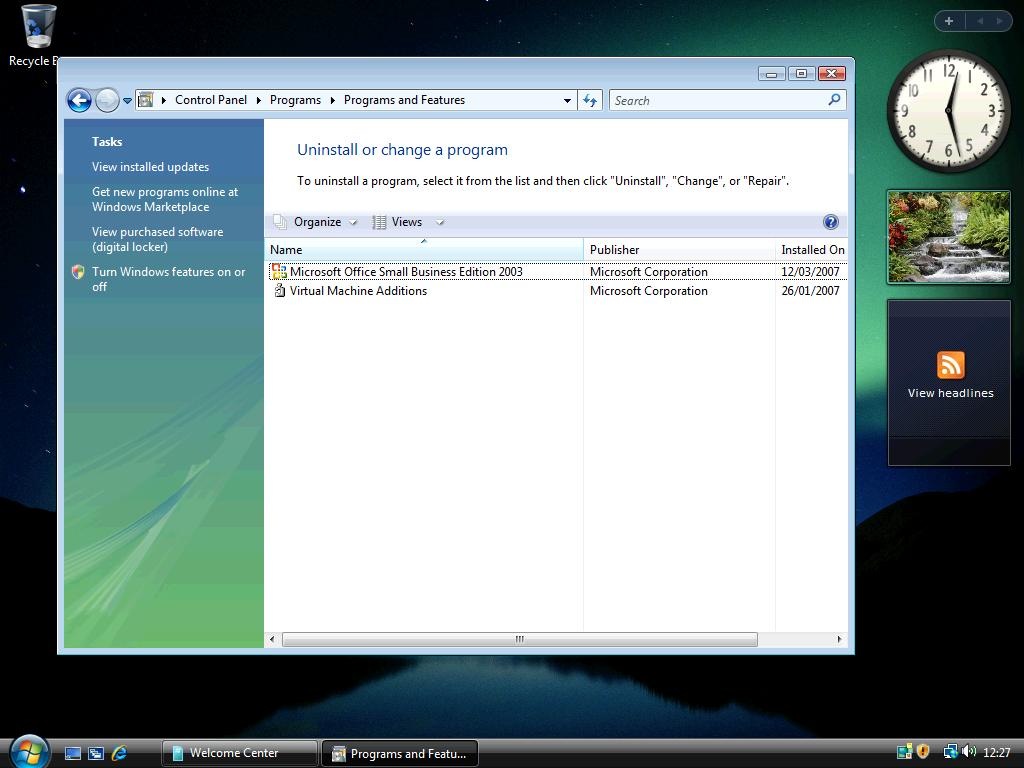Click inside the Search input box

[718, 101]
